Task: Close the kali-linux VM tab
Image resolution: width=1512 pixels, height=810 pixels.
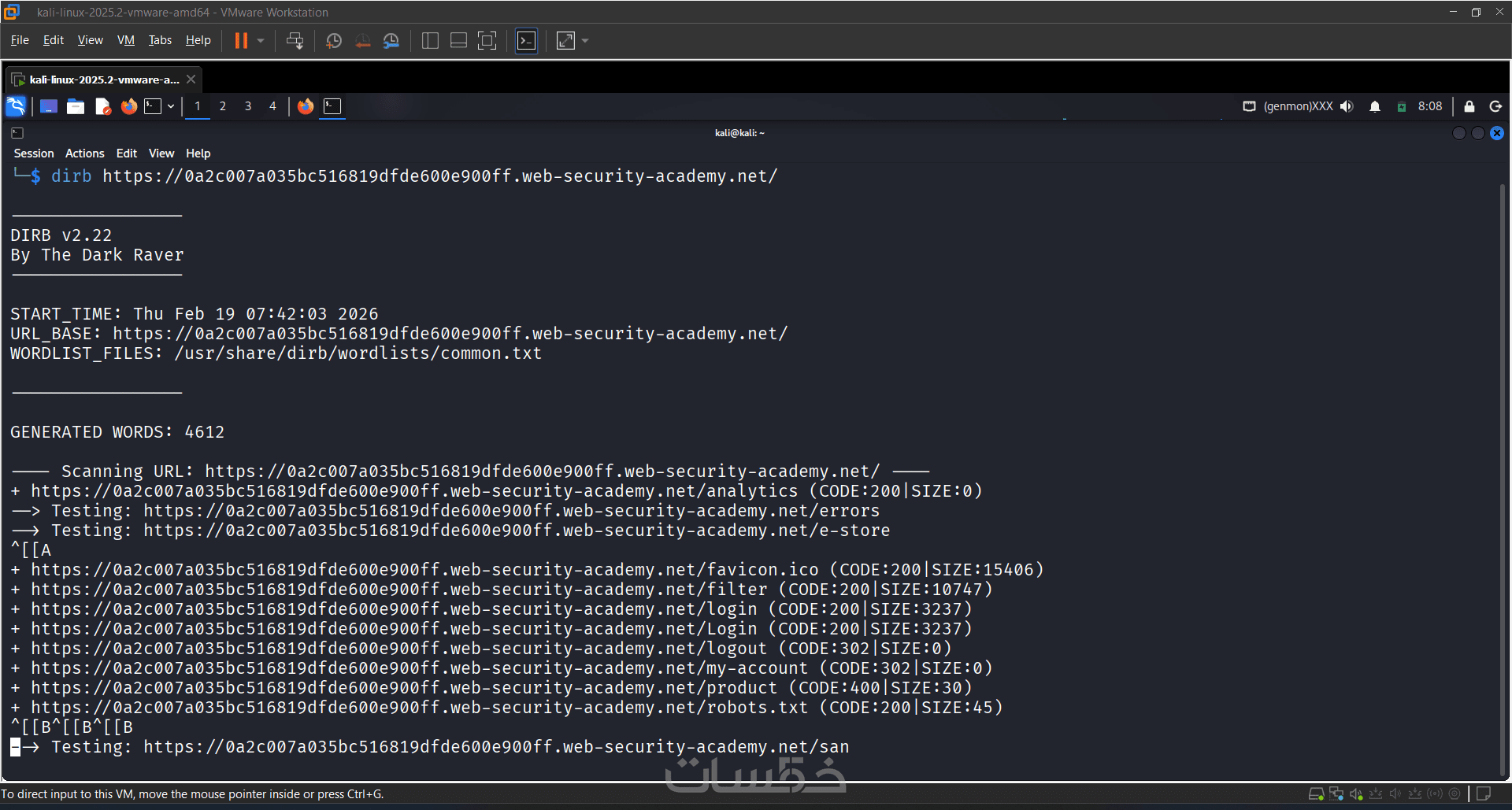Action: [191, 80]
